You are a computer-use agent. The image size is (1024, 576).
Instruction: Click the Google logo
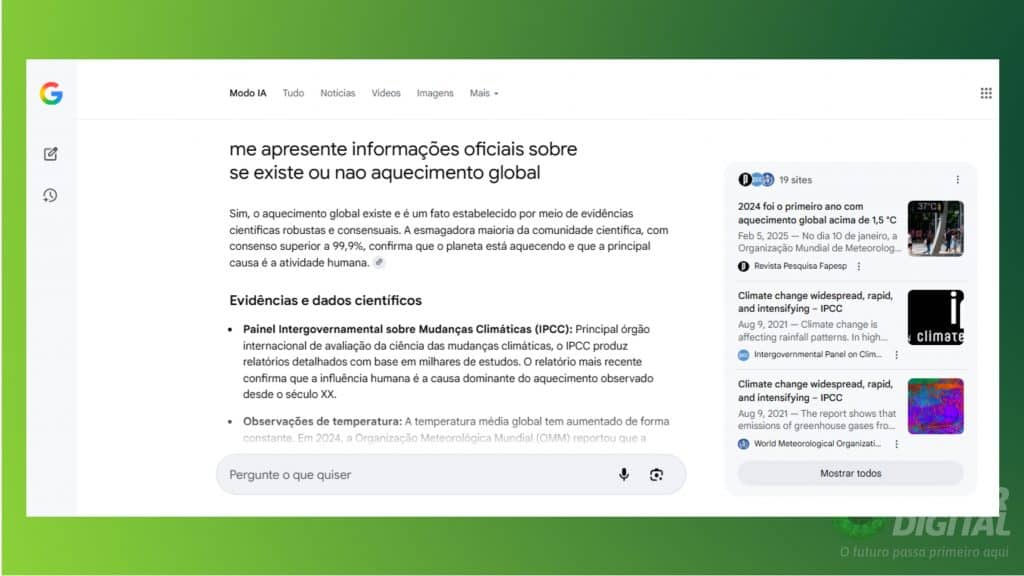pyautogui.click(x=50, y=93)
